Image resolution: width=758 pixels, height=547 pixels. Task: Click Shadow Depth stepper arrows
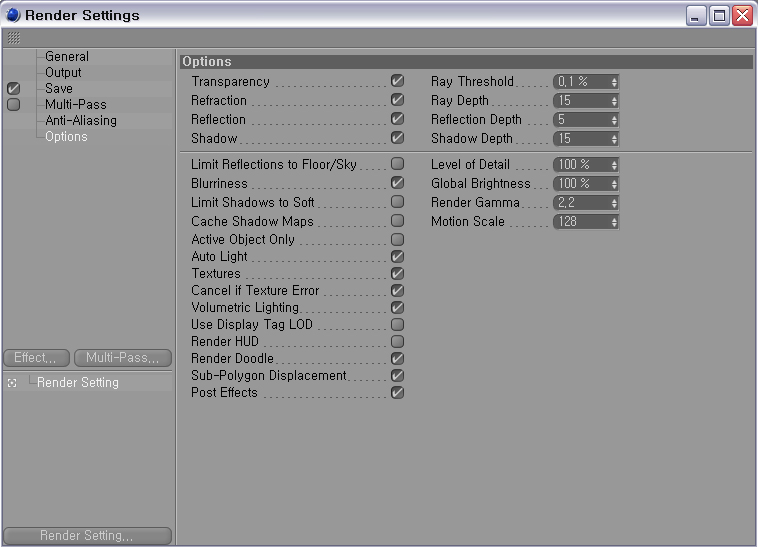[614, 139]
